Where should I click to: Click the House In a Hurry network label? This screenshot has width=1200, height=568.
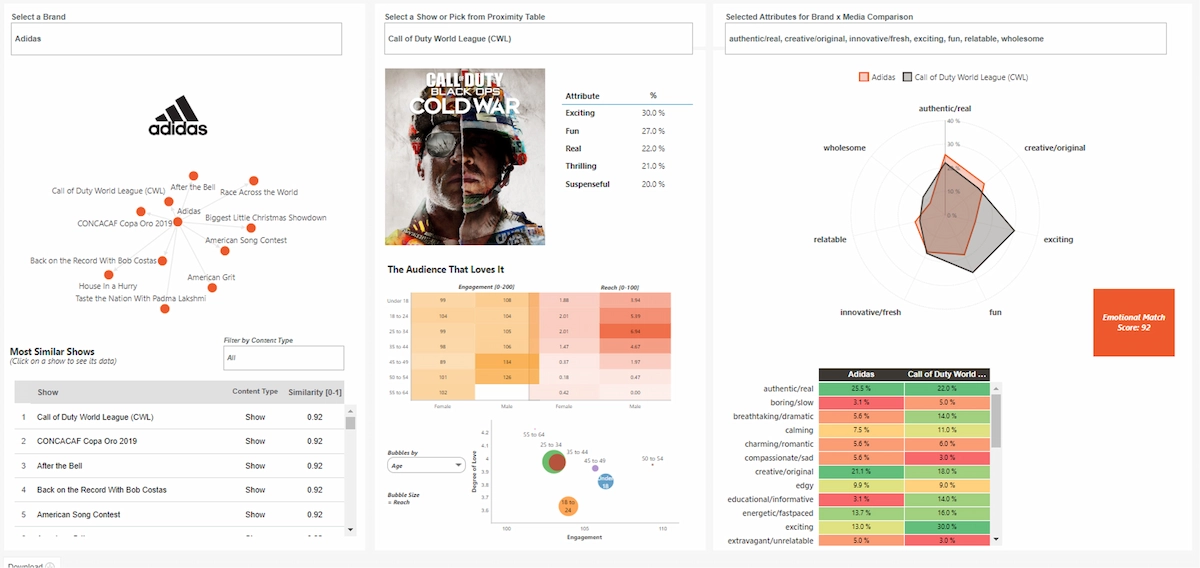106,286
